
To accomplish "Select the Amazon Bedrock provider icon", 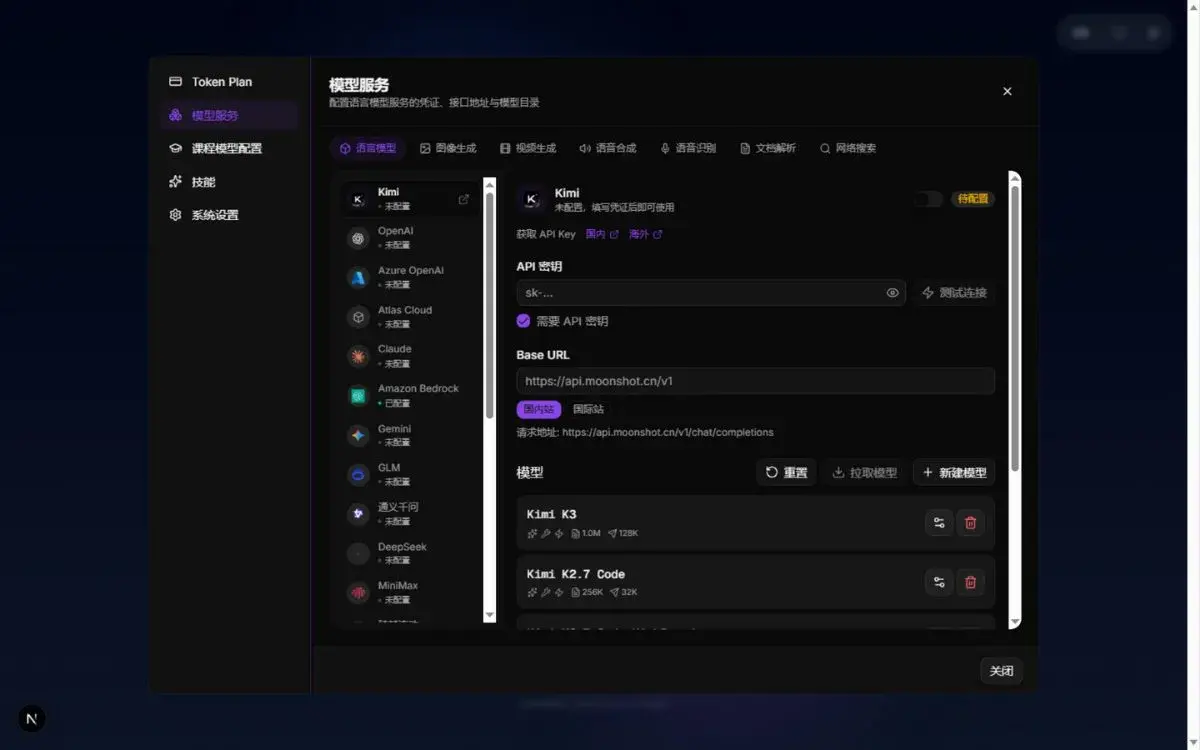I will click(358, 396).
